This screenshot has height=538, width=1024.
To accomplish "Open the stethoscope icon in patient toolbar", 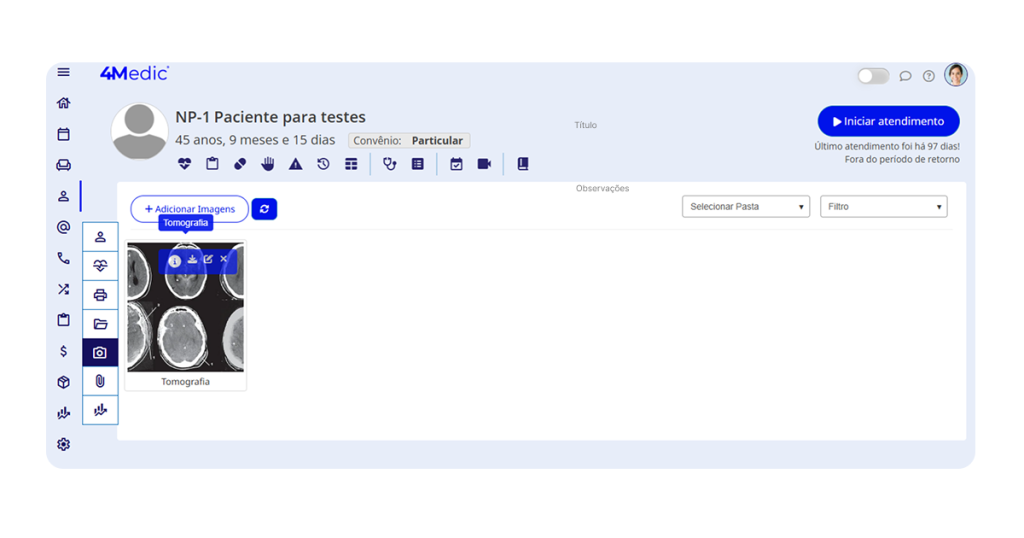I will pyautogui.click(x=390, y=164).
